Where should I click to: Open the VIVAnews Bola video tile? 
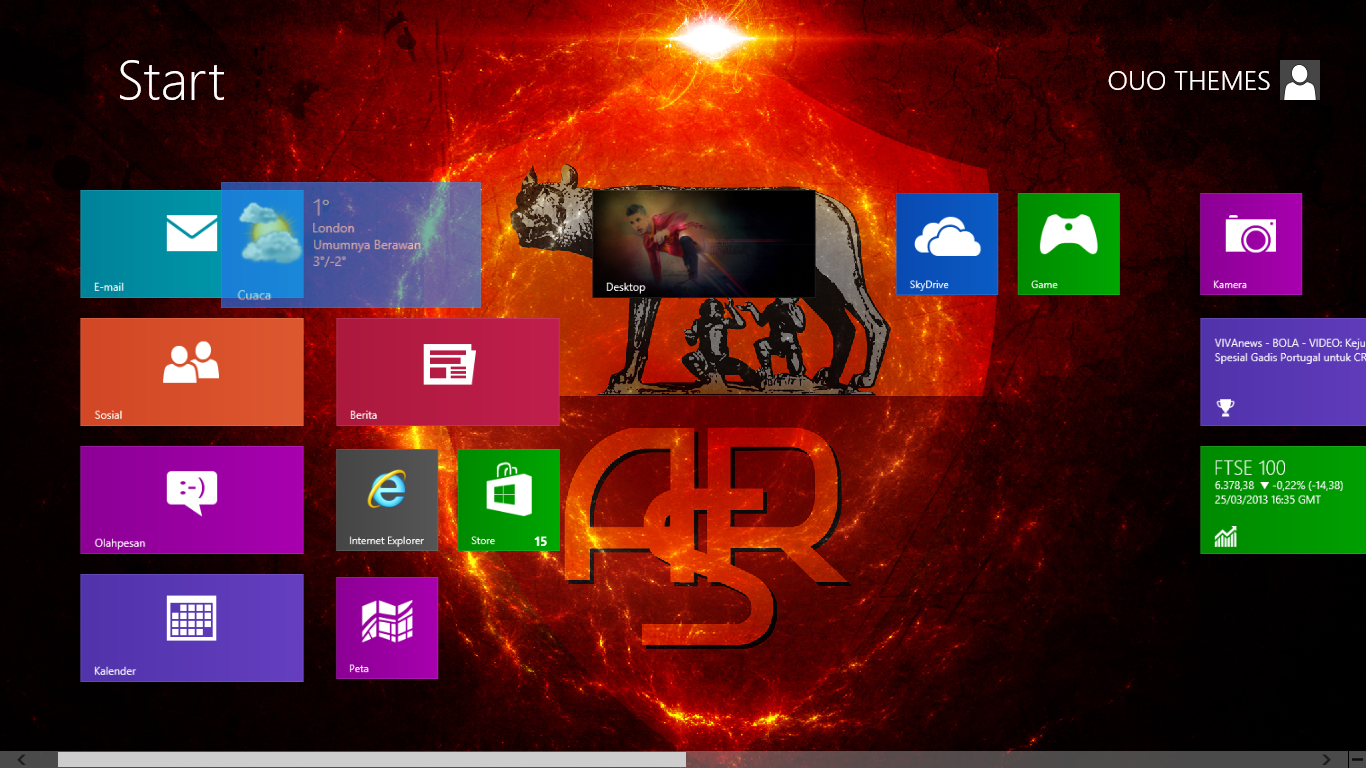[x=1290, y=371]
